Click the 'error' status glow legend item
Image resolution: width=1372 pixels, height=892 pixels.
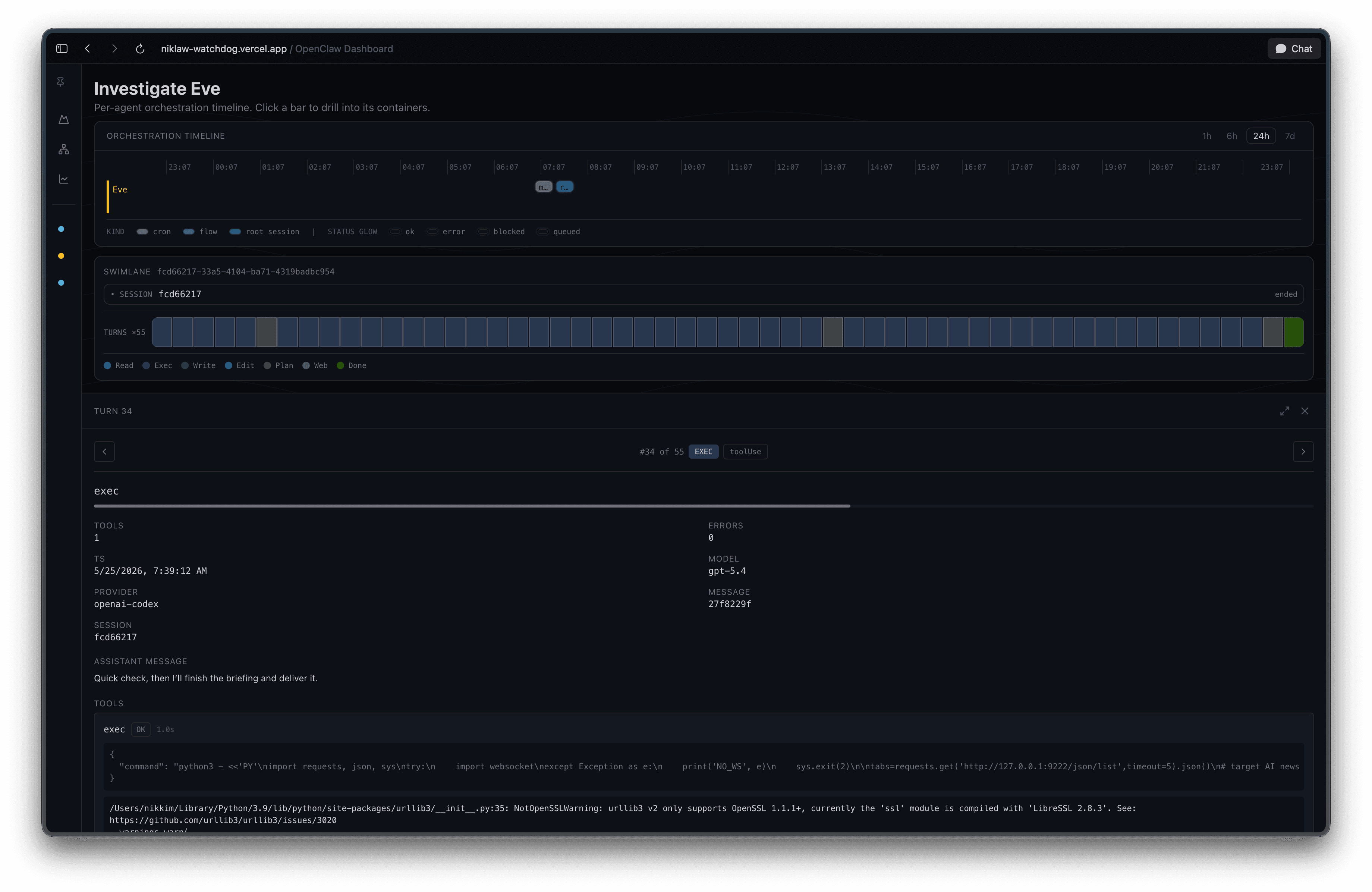(446, 232)
